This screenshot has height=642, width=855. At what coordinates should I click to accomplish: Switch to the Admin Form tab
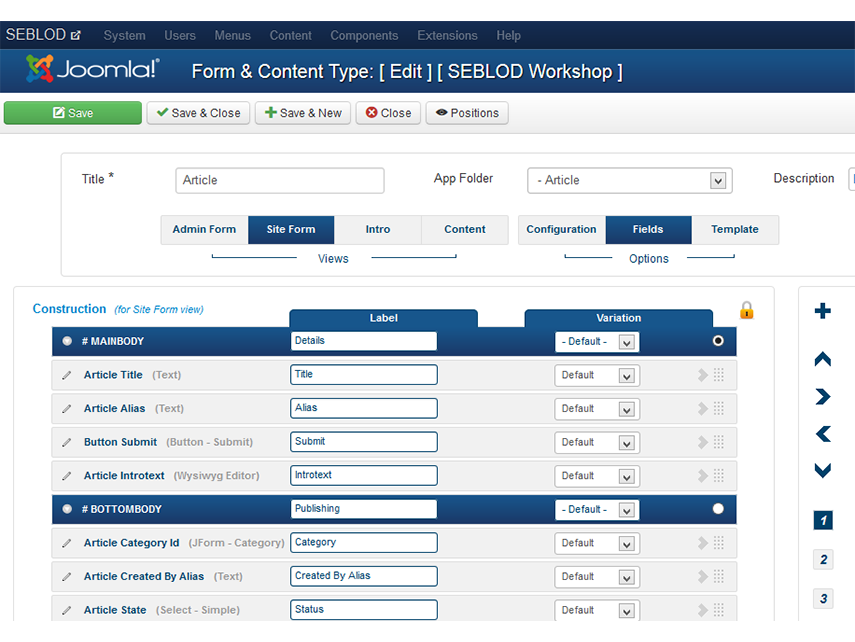pos(204,229)
